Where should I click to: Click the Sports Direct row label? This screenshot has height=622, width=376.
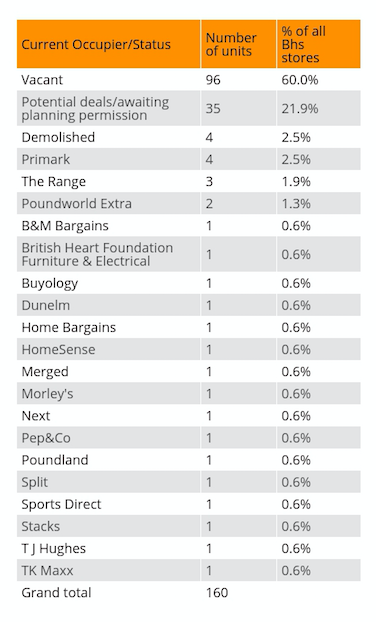point(61,504)
